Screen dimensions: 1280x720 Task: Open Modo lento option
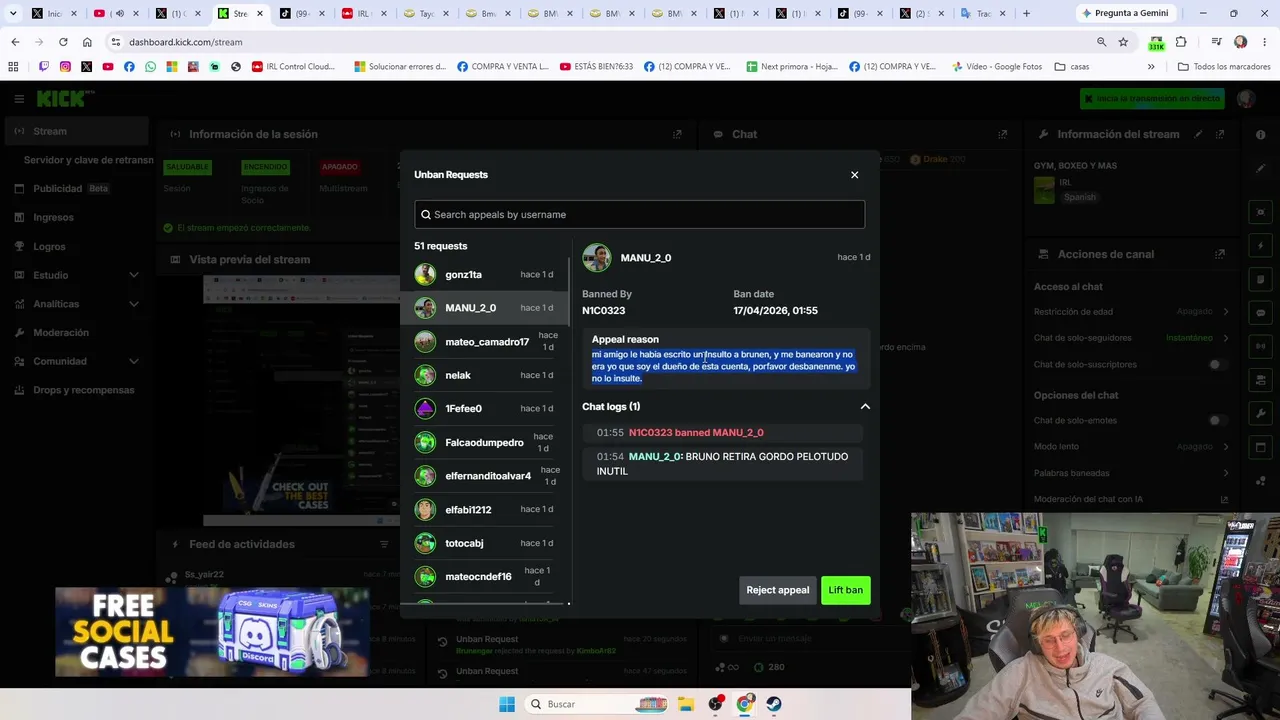click(x=1131, y=447)
